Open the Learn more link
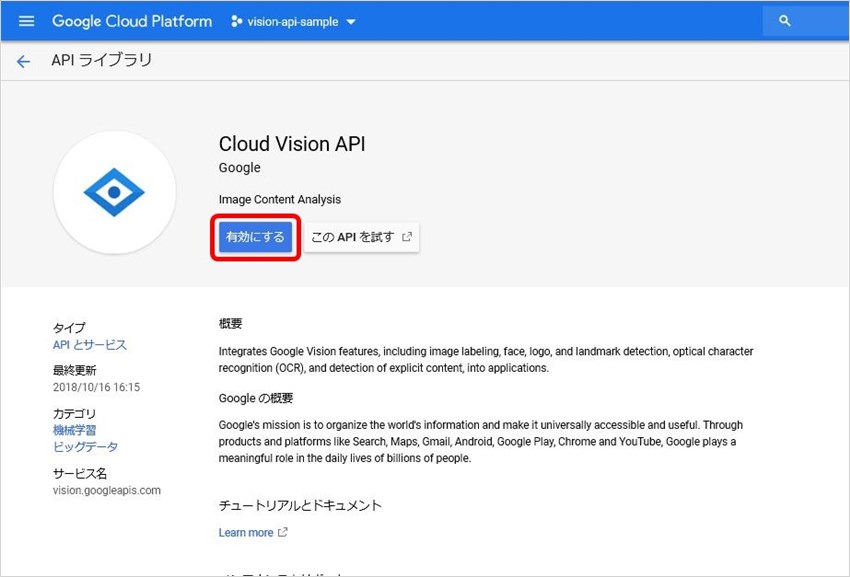Screen dimensions: 850x577 coord(246,533)
